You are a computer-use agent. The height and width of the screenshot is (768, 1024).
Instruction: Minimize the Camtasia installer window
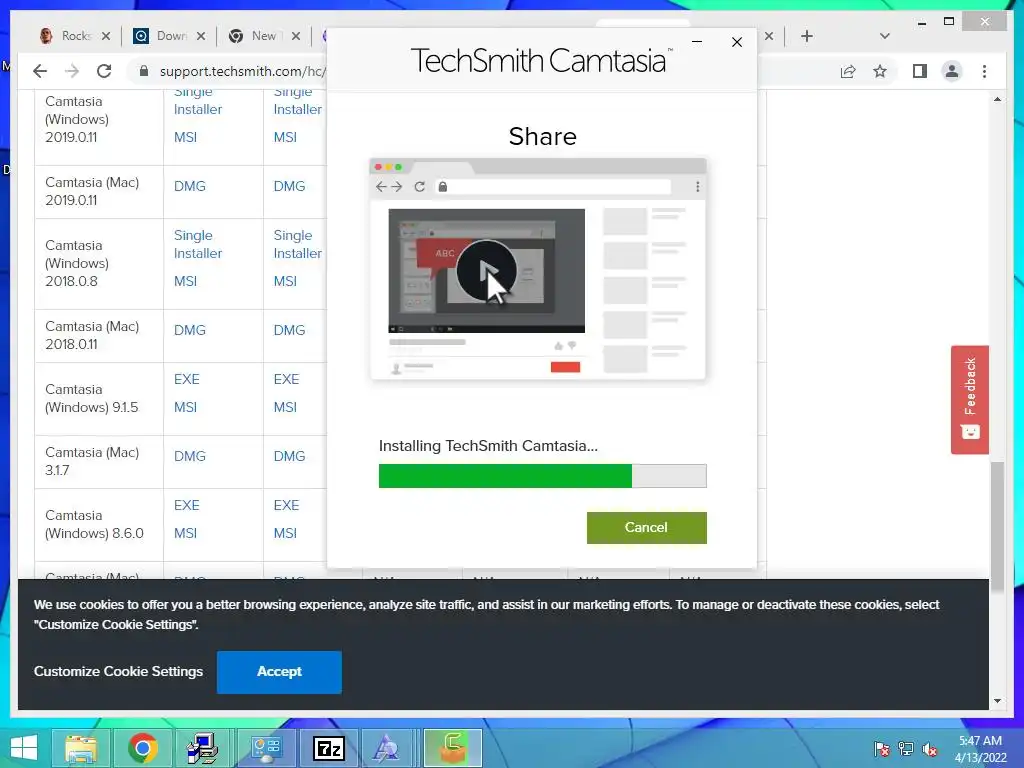click(x=697, y=42)
